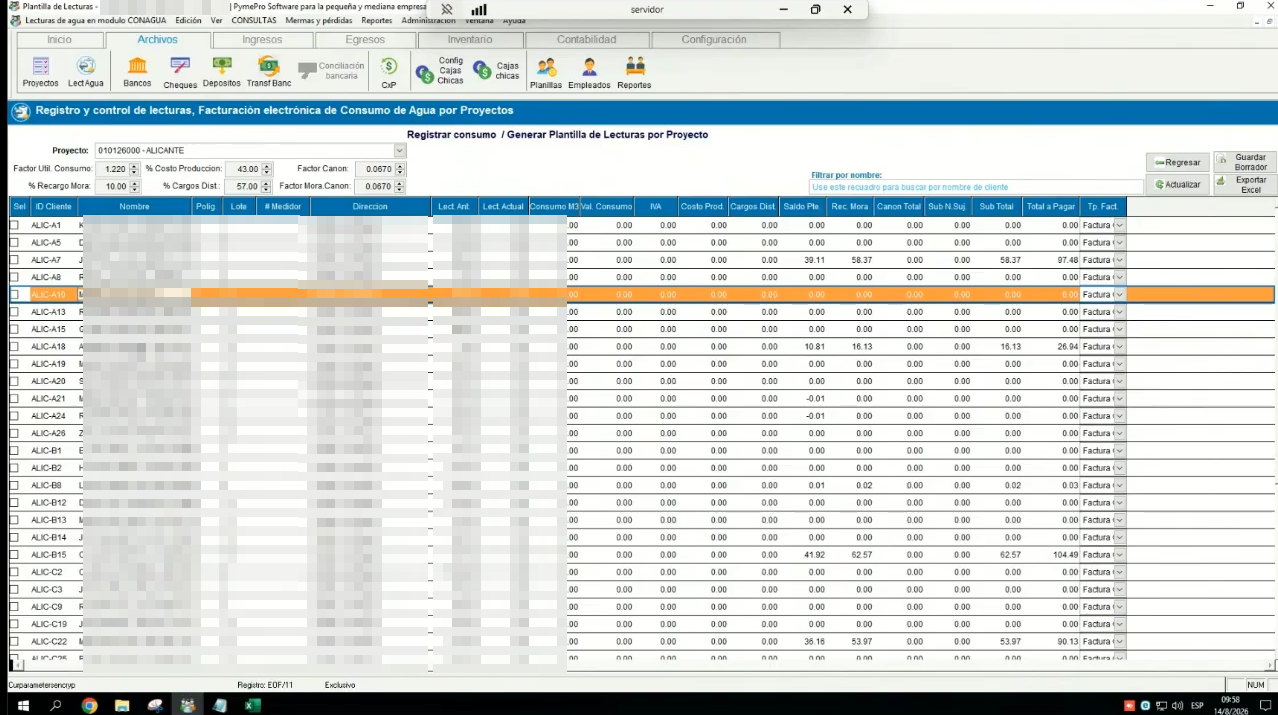Screen dimensions: 1278x715
Task: Open Excel from the taskbar
Action: 252,705
